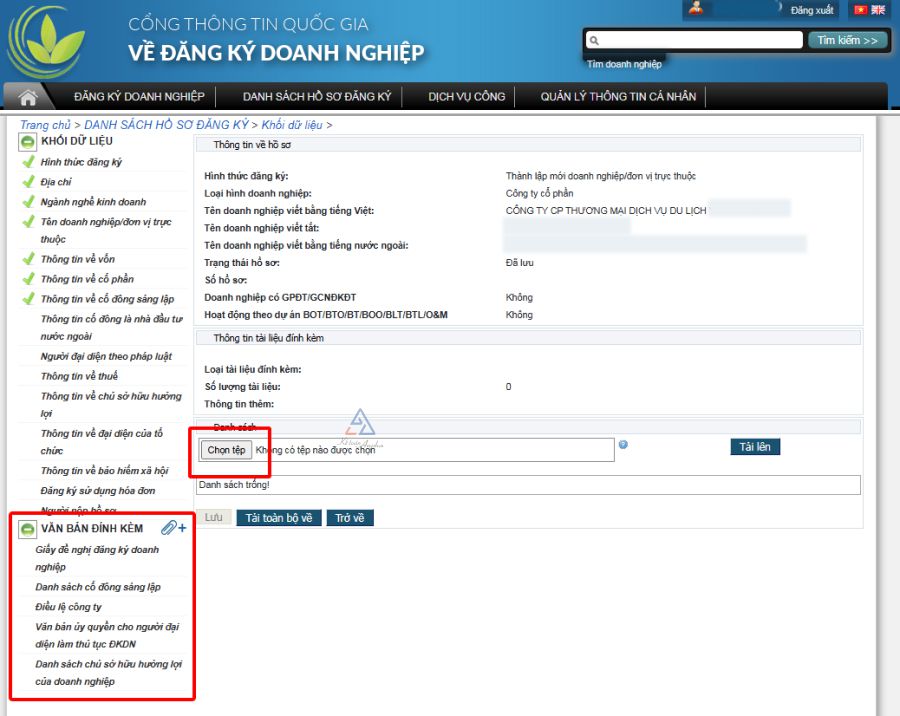Collapse the KHỐI DỮ LIỆU section
Screen dimensions: 900x716
pyautogui.click(x=28, y=141)
